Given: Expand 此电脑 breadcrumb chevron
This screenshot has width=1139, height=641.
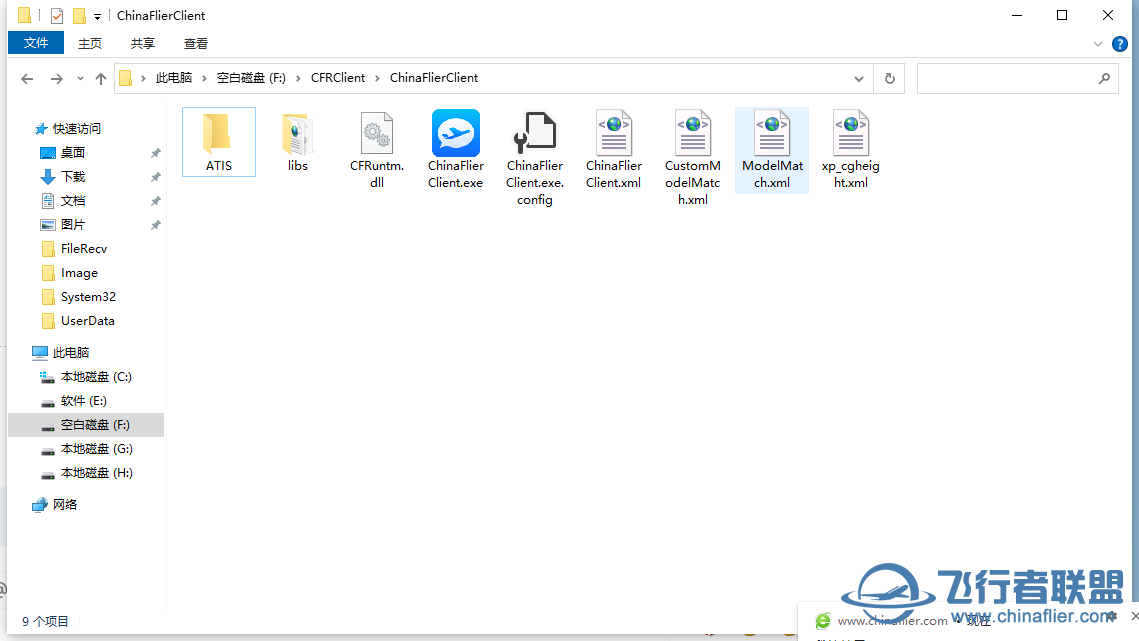Looking at the screenshot, I should 204,78.
